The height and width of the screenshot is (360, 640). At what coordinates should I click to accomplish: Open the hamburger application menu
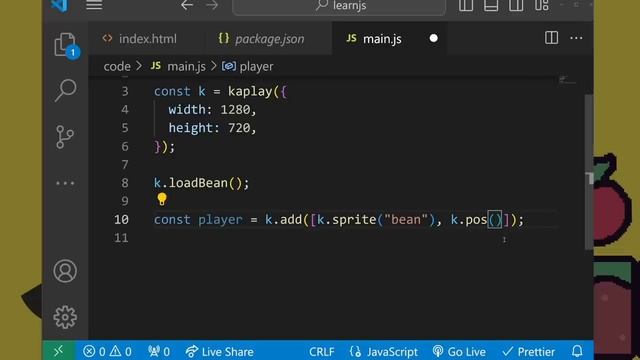pyautogui.click(x=94, y=5)
